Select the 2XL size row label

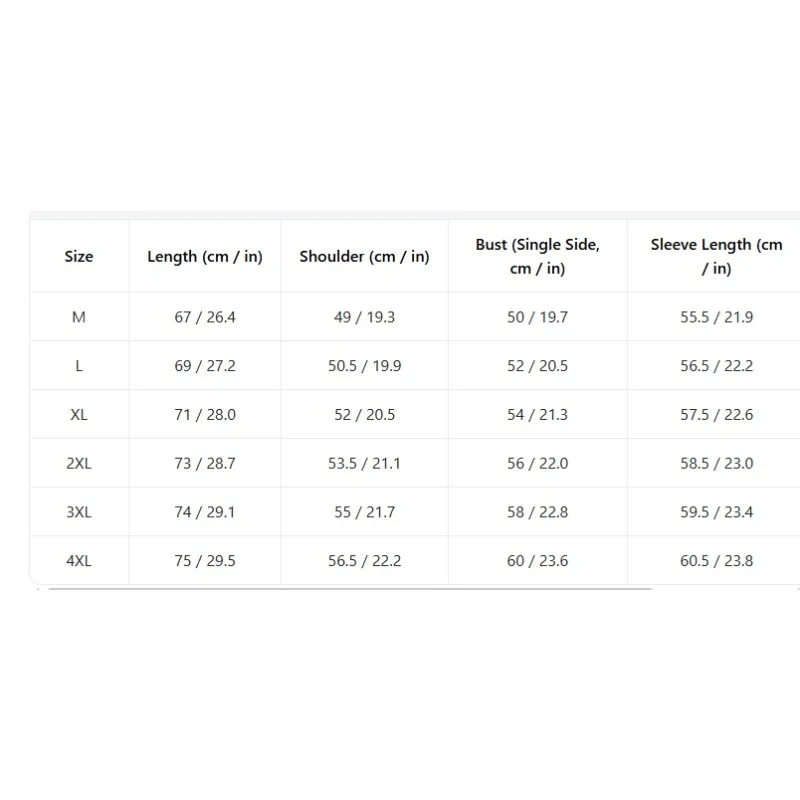(79, 463)
